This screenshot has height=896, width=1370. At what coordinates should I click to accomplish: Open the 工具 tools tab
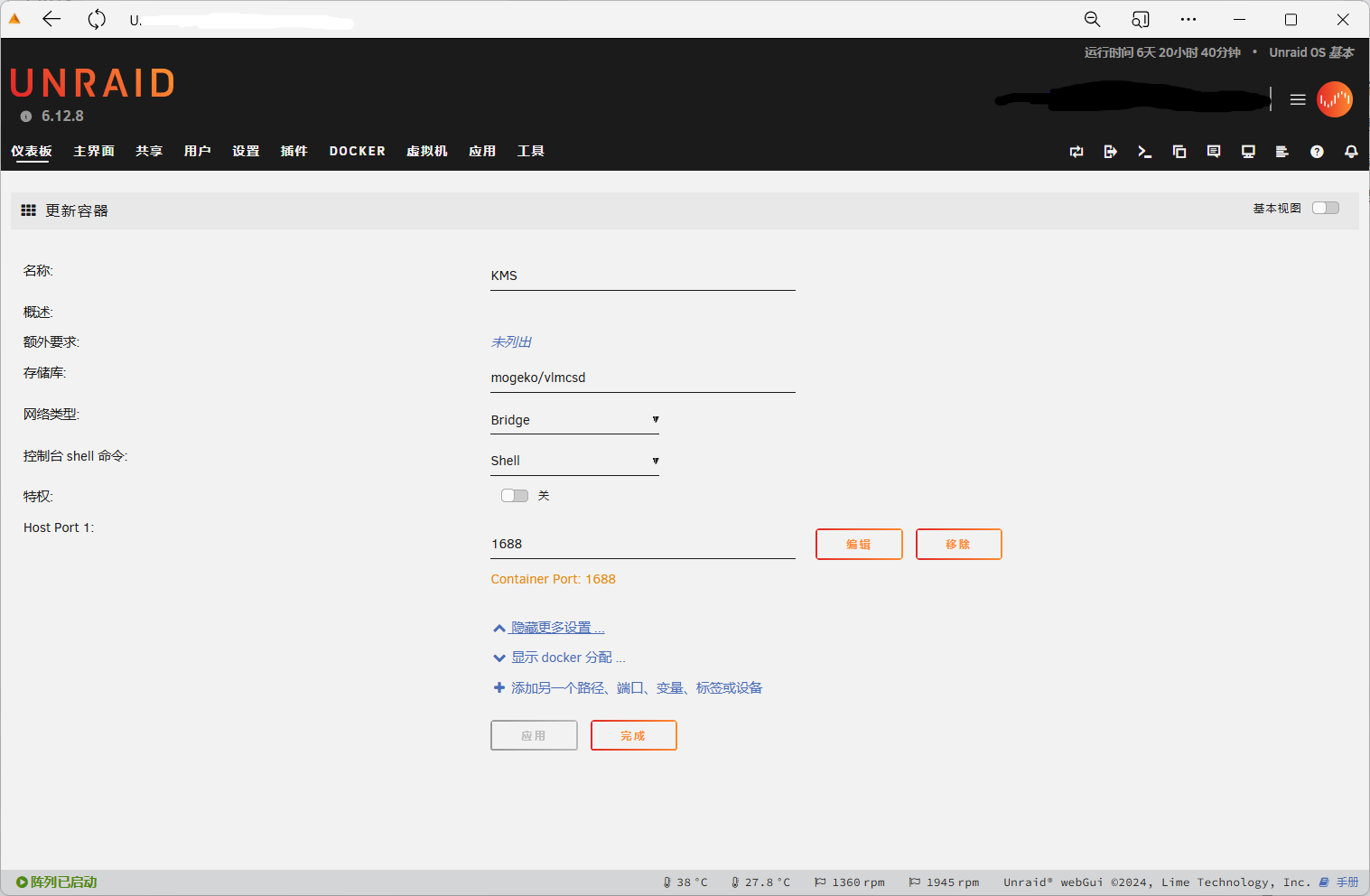click(x=531, y=151)
